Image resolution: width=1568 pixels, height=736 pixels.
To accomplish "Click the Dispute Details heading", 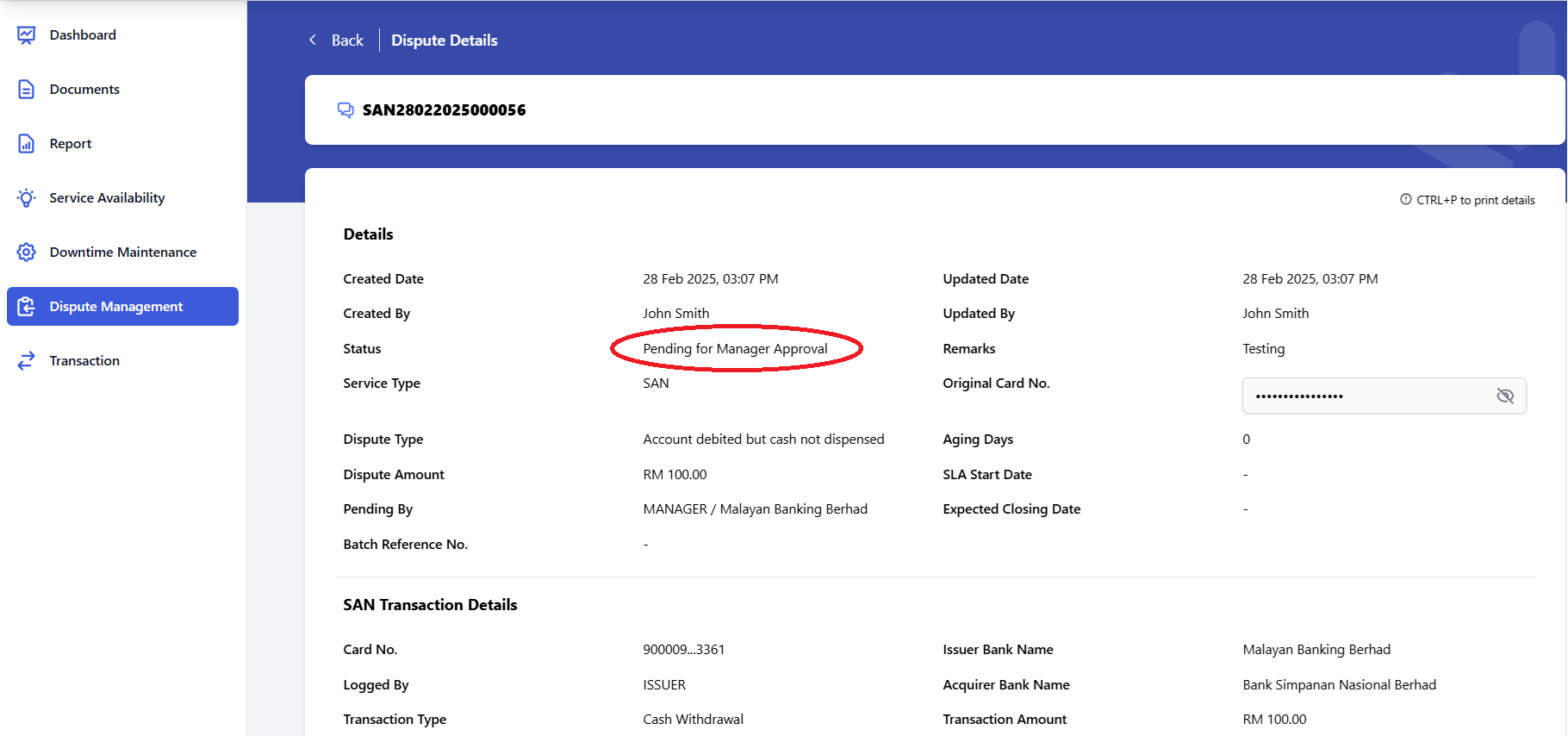I will click(445, 41).
